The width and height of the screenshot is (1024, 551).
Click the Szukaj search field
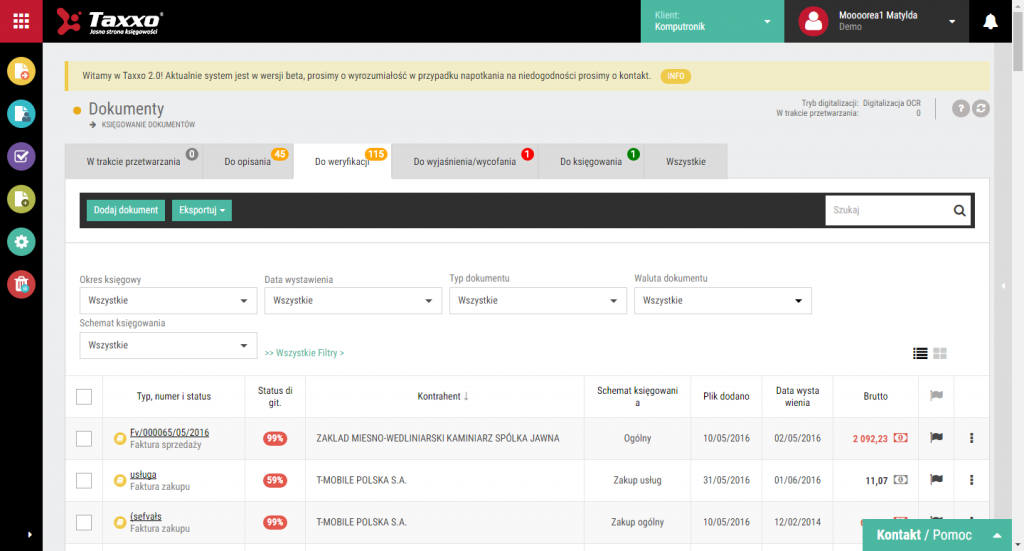point(888,210)
